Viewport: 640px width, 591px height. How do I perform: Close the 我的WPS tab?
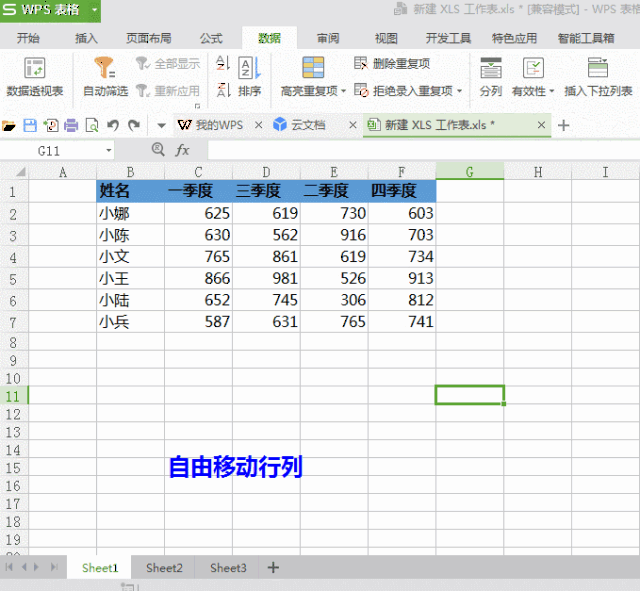[258, 125]
